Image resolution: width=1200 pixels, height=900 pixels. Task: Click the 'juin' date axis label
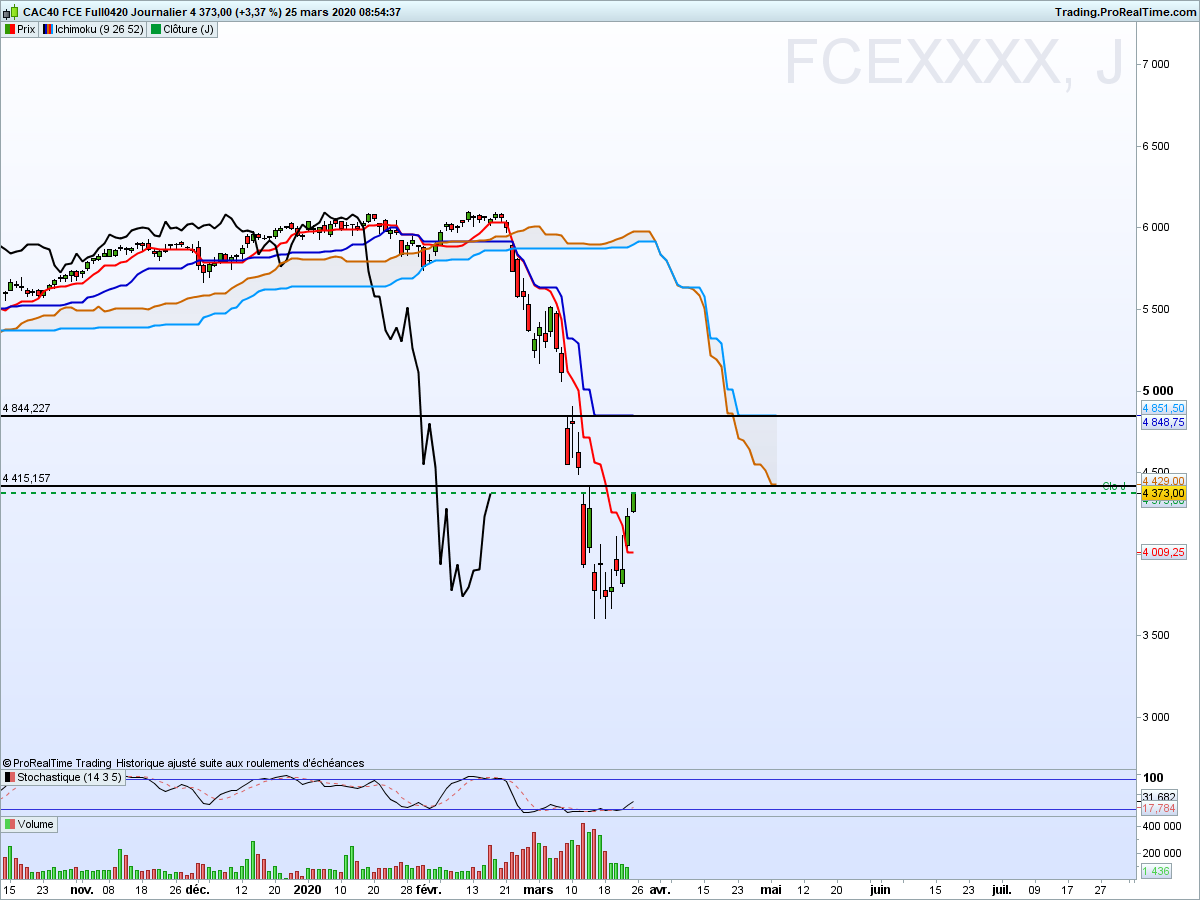click(x=879, y=889)
